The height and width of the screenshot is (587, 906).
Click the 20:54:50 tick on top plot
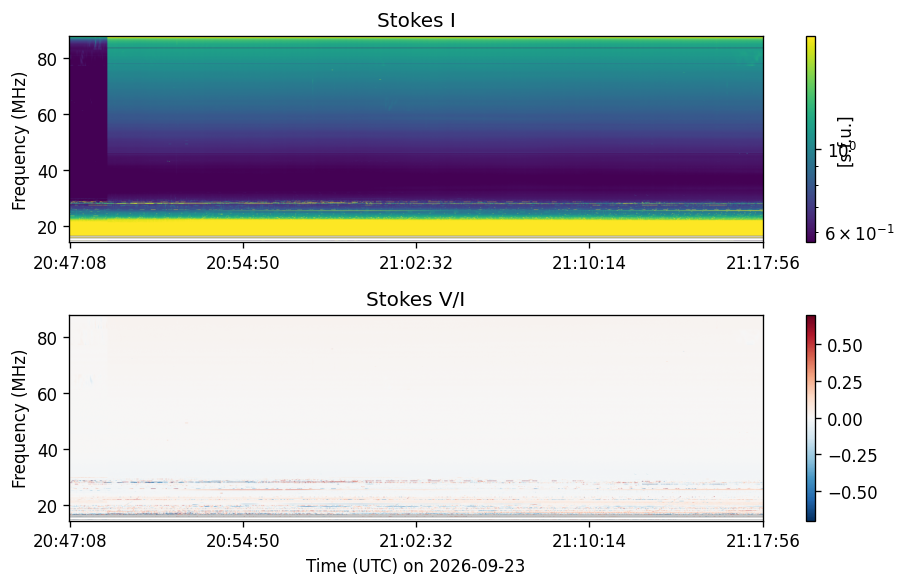243,263
